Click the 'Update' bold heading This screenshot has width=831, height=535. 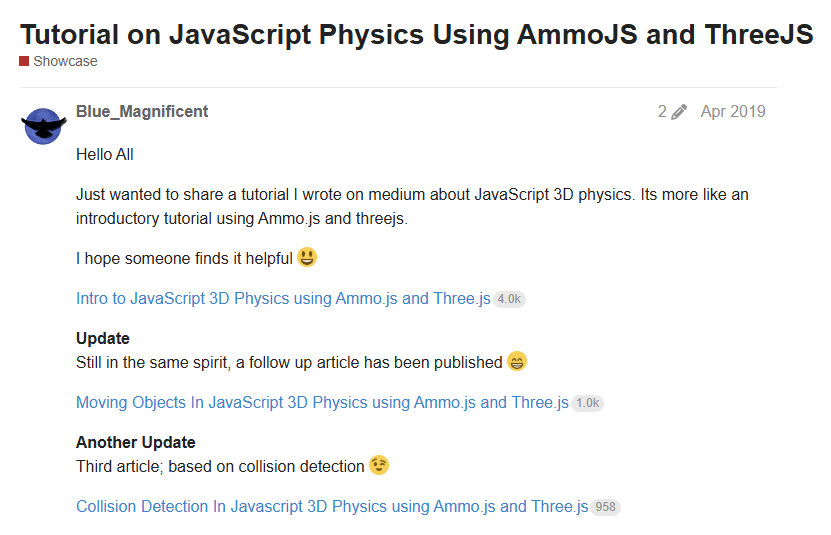tap(103, 338)
